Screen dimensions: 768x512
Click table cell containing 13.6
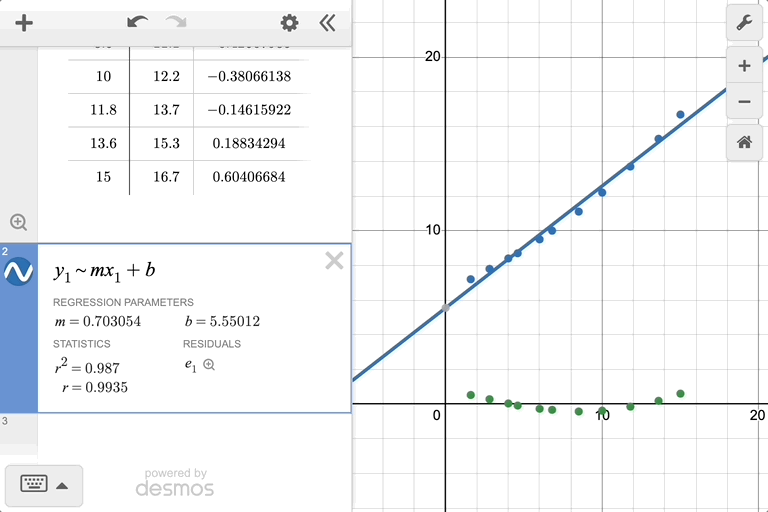(x=103, y=143)
